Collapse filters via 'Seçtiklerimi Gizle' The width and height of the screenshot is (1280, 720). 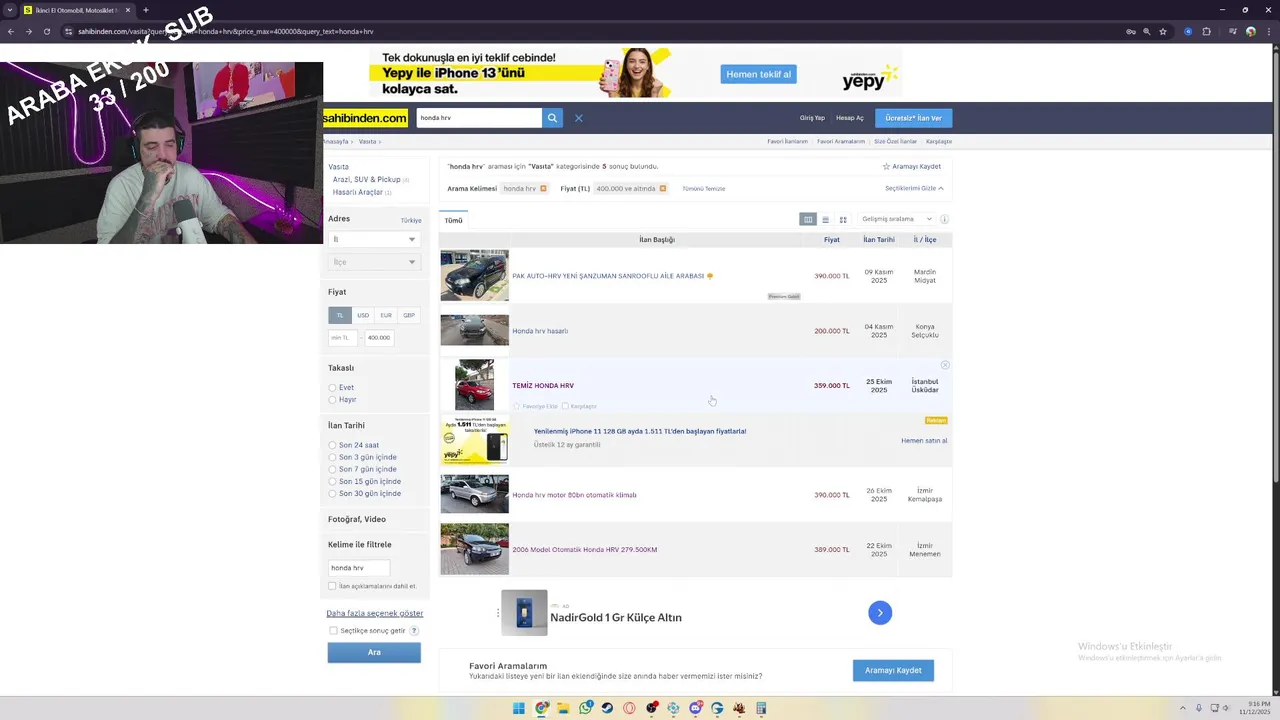click(x=914, y=188)
